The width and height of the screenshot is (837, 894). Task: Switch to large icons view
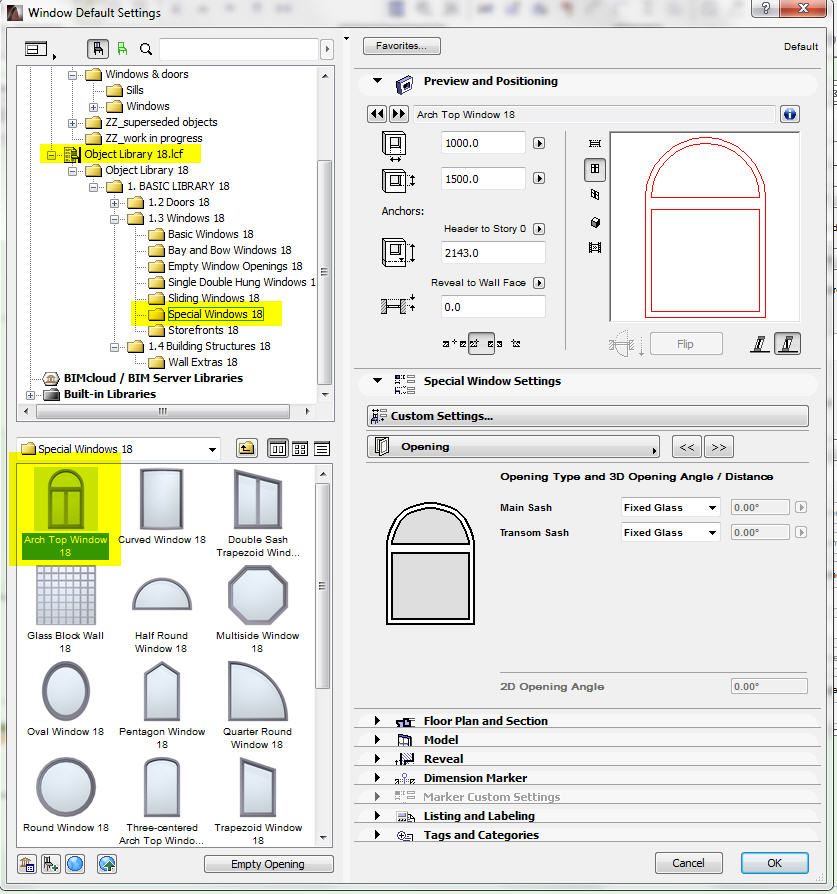[278, 449]
